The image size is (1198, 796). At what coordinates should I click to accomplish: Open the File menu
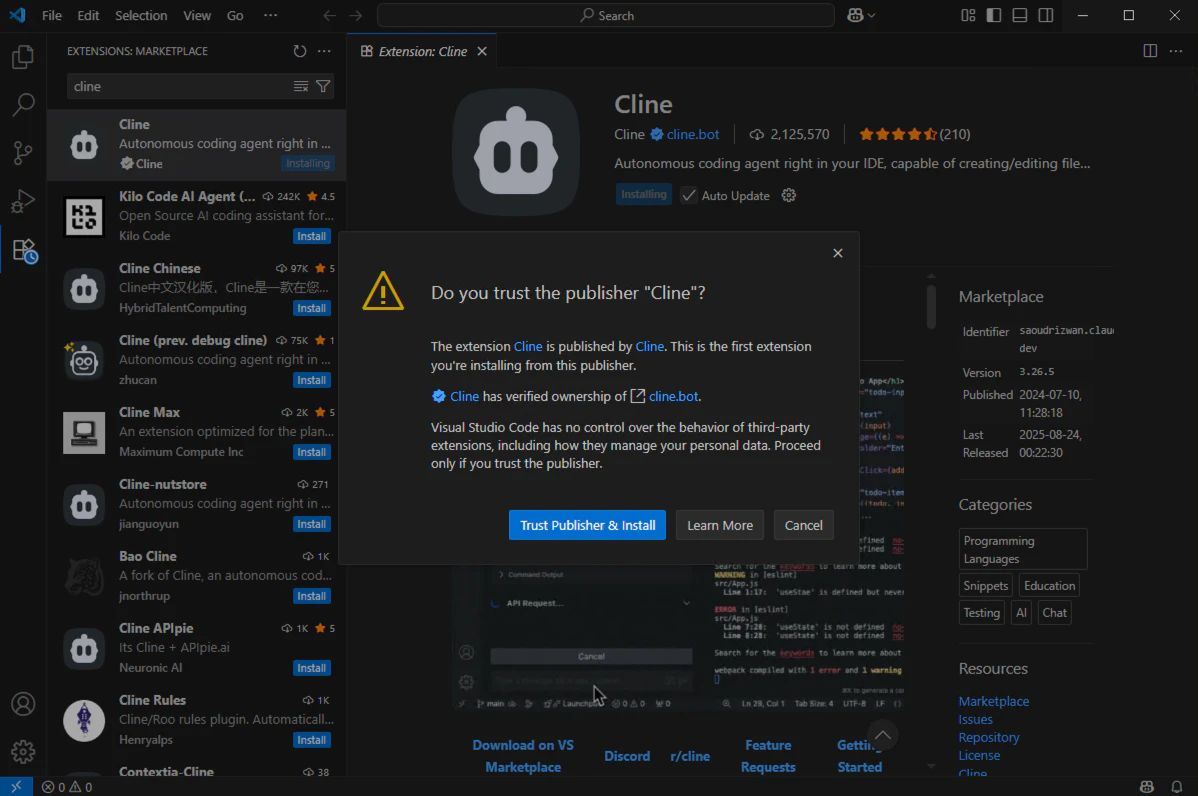click(x=52, y=15)
